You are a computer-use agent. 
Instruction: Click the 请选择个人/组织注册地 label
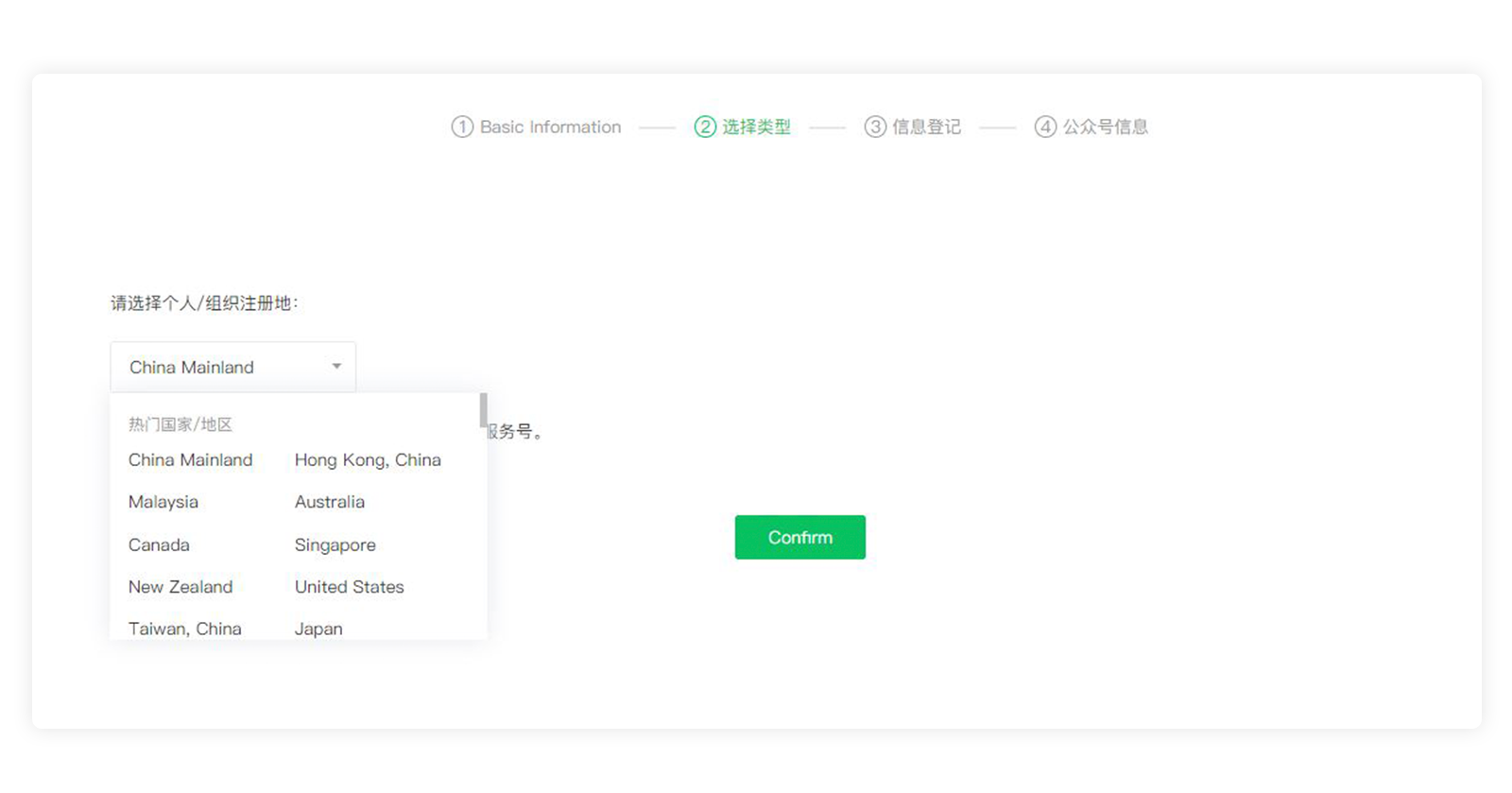204,303
